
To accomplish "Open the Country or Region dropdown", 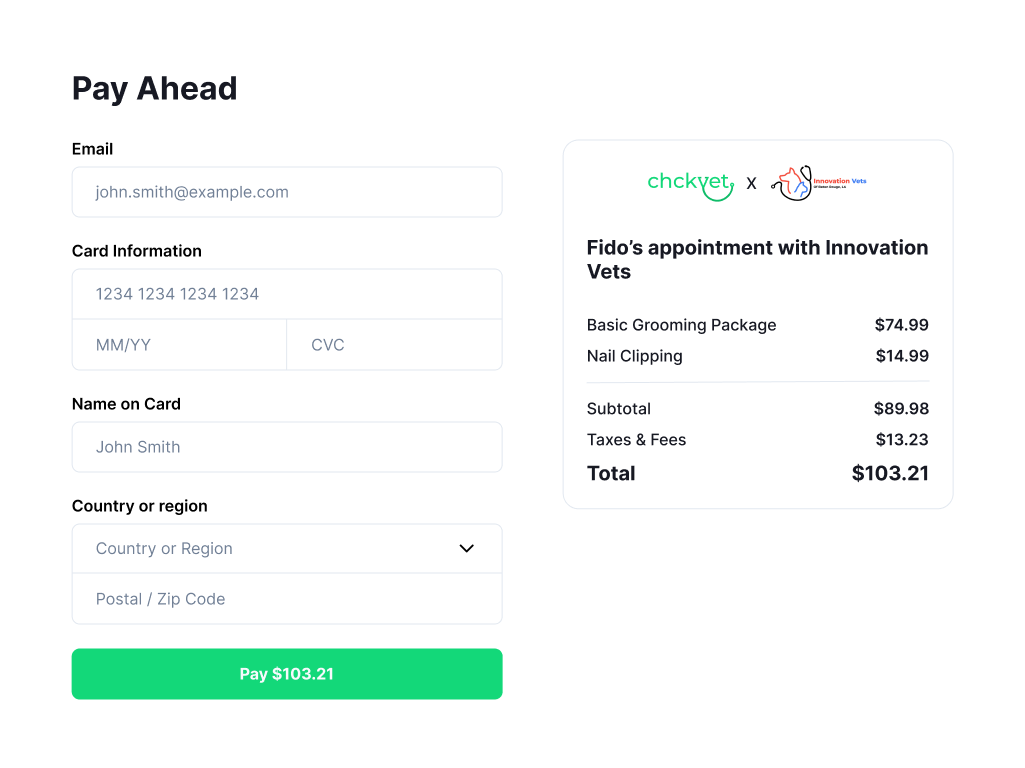I will [287, 548].
